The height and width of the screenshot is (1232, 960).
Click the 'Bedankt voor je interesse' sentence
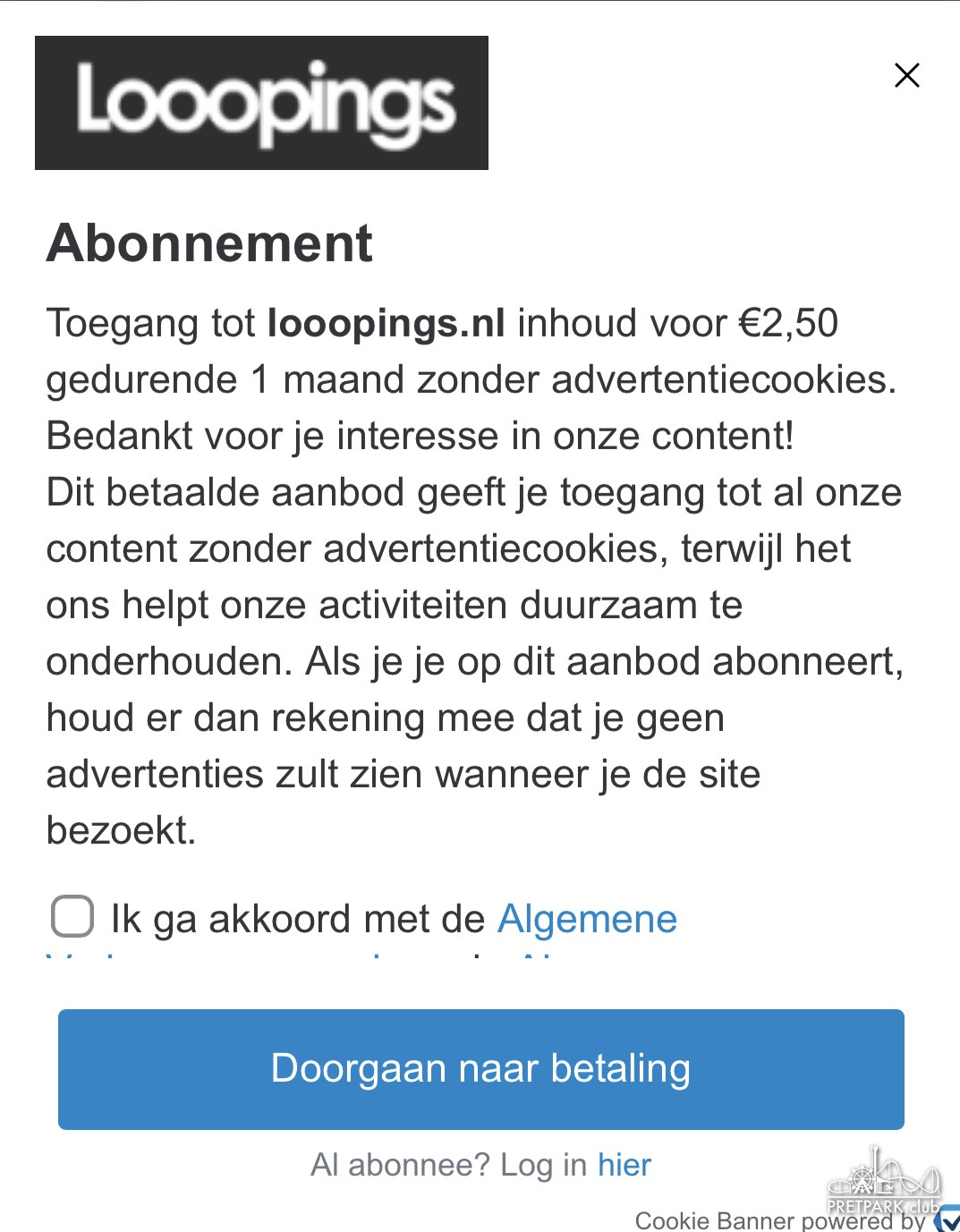pyautogui.click(x=420, y=436)
